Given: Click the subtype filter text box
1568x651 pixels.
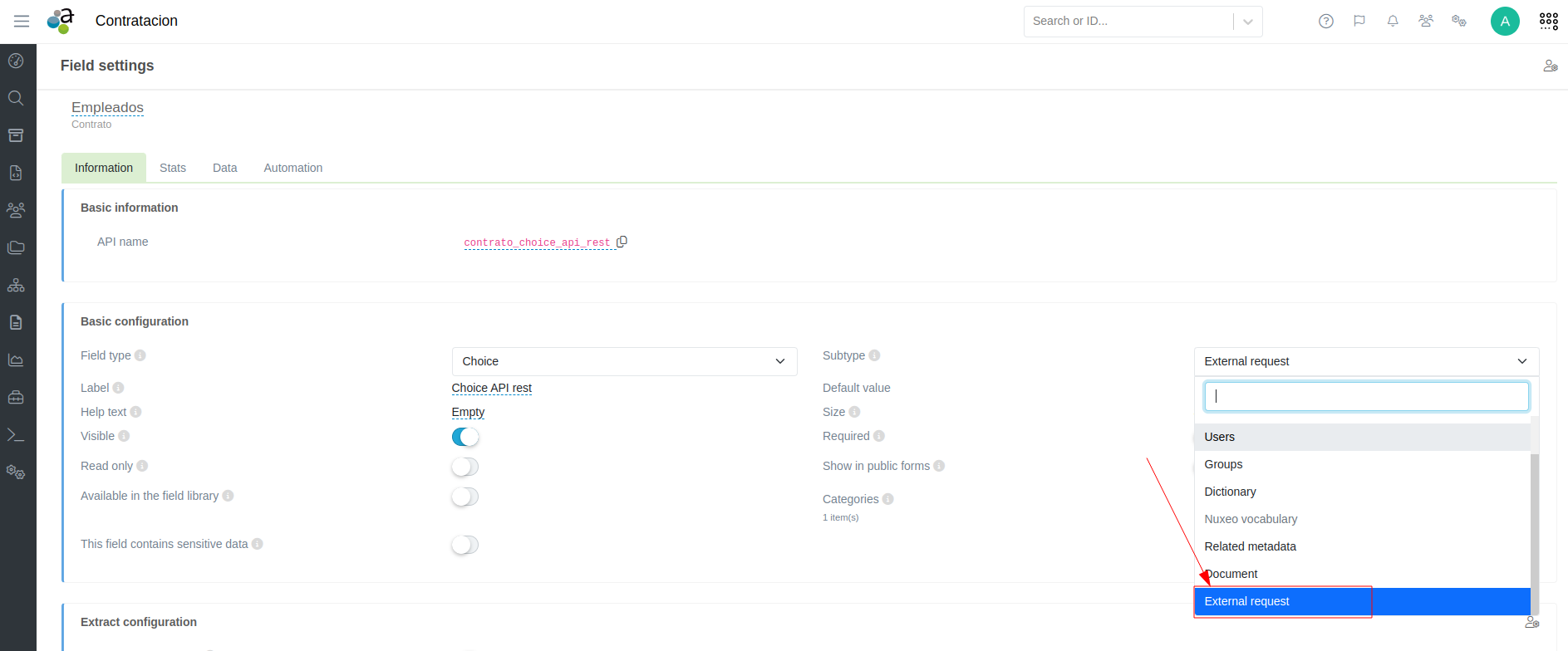Looking at the screenshot, I should tap(1365, 396).
